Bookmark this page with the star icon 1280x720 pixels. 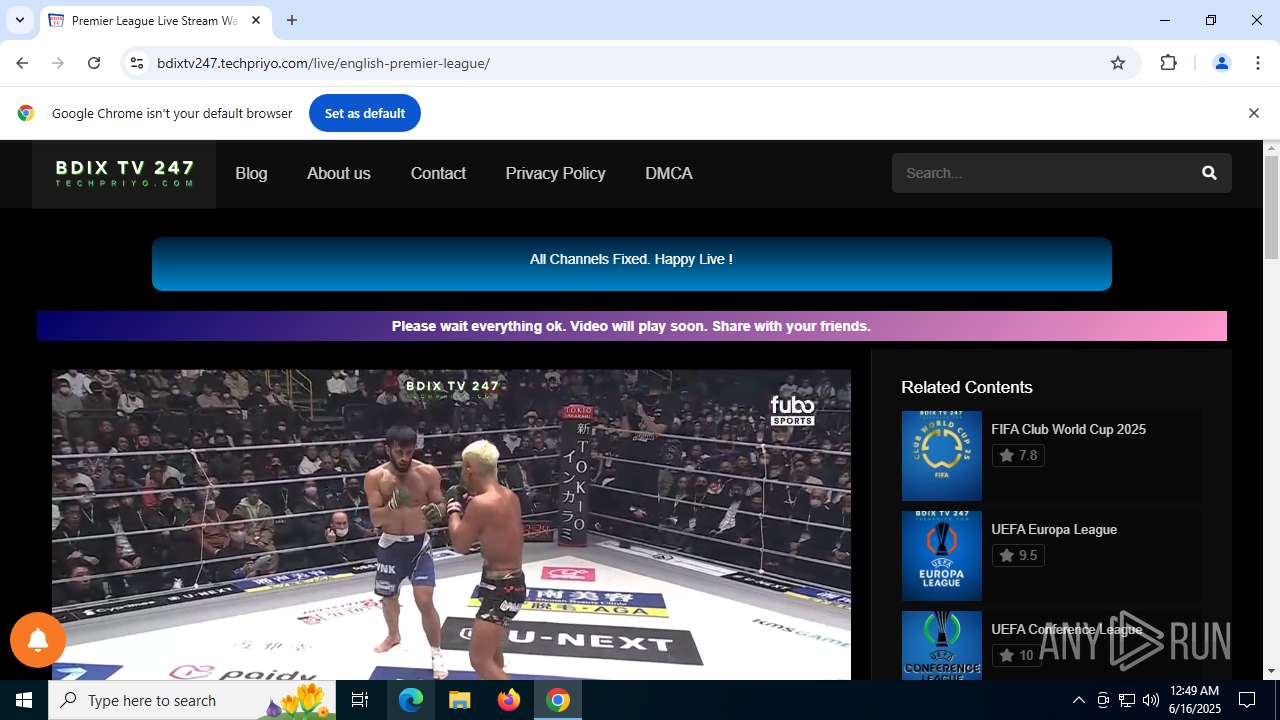point(1118,63)
